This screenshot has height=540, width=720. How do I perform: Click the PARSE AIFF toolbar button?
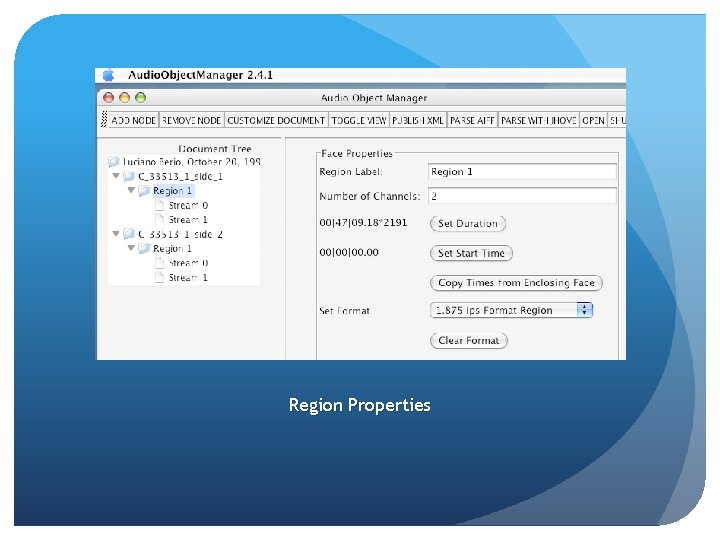click(x=472, y=120)
